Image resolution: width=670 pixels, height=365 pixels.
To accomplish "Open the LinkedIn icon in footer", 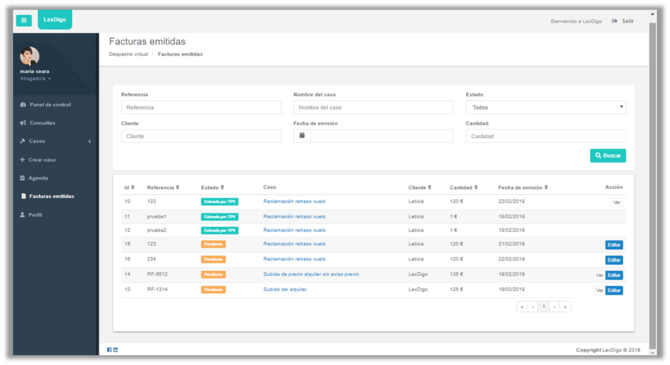I will pyautogui.click(x=115, y=350).
